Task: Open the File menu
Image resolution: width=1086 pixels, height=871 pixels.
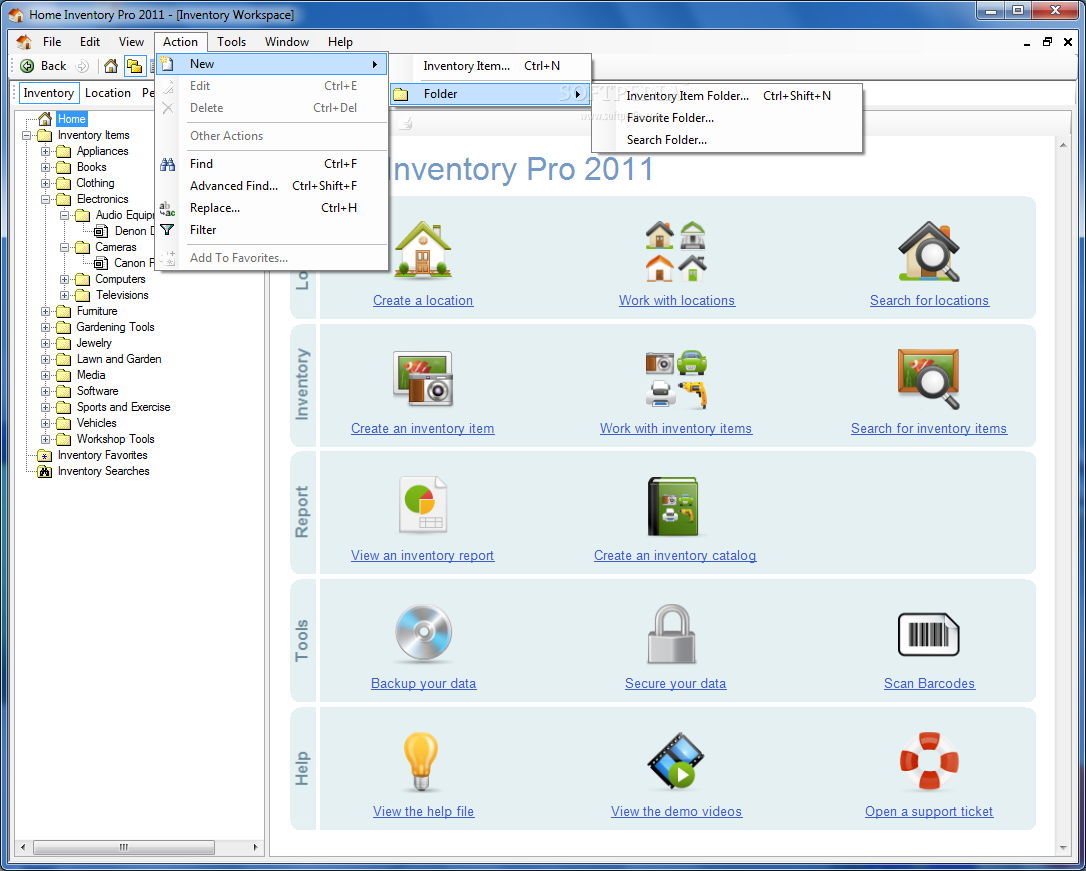Action: pos(52,42)
